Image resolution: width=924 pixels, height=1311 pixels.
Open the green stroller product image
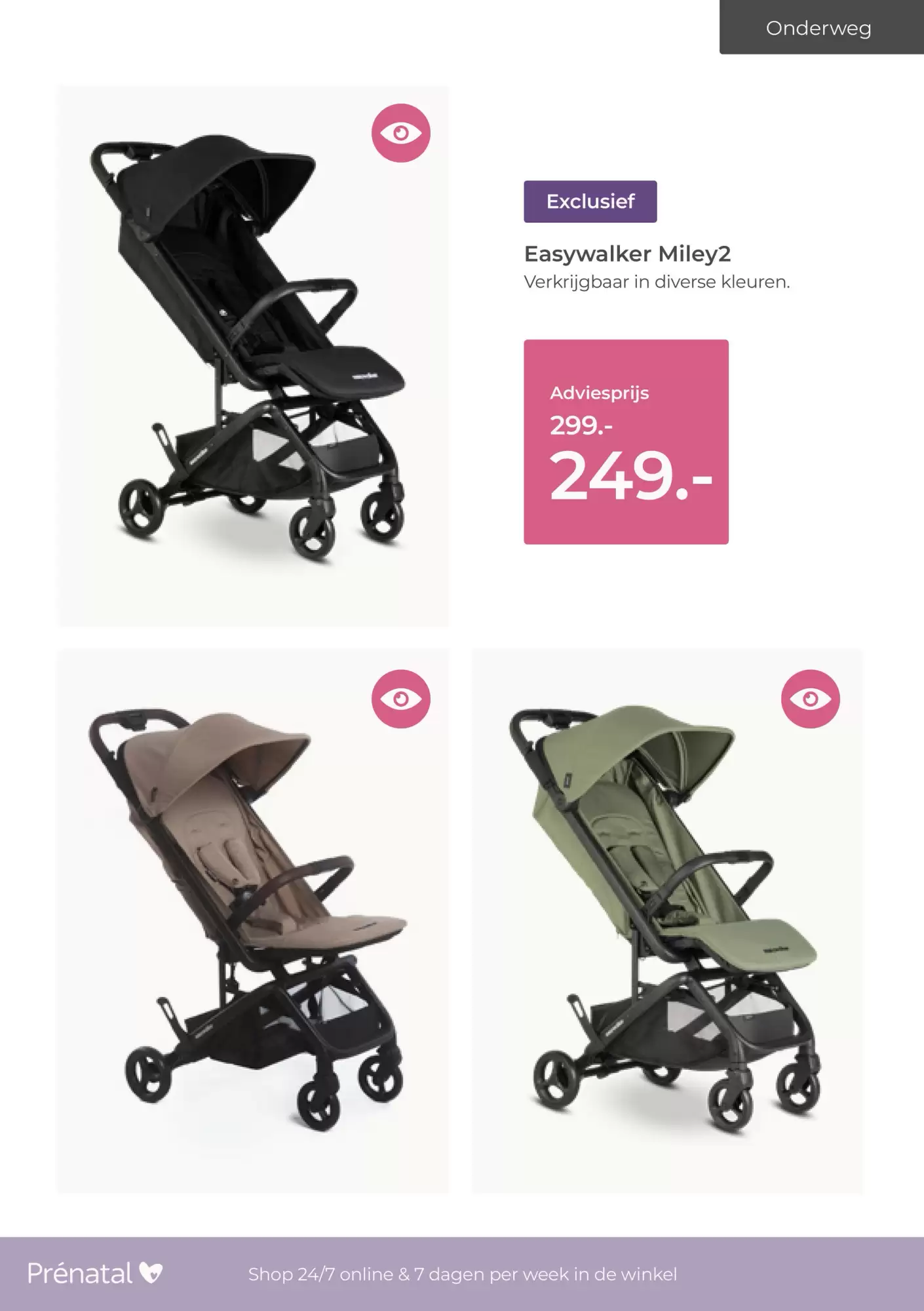(x=668, y=920)
